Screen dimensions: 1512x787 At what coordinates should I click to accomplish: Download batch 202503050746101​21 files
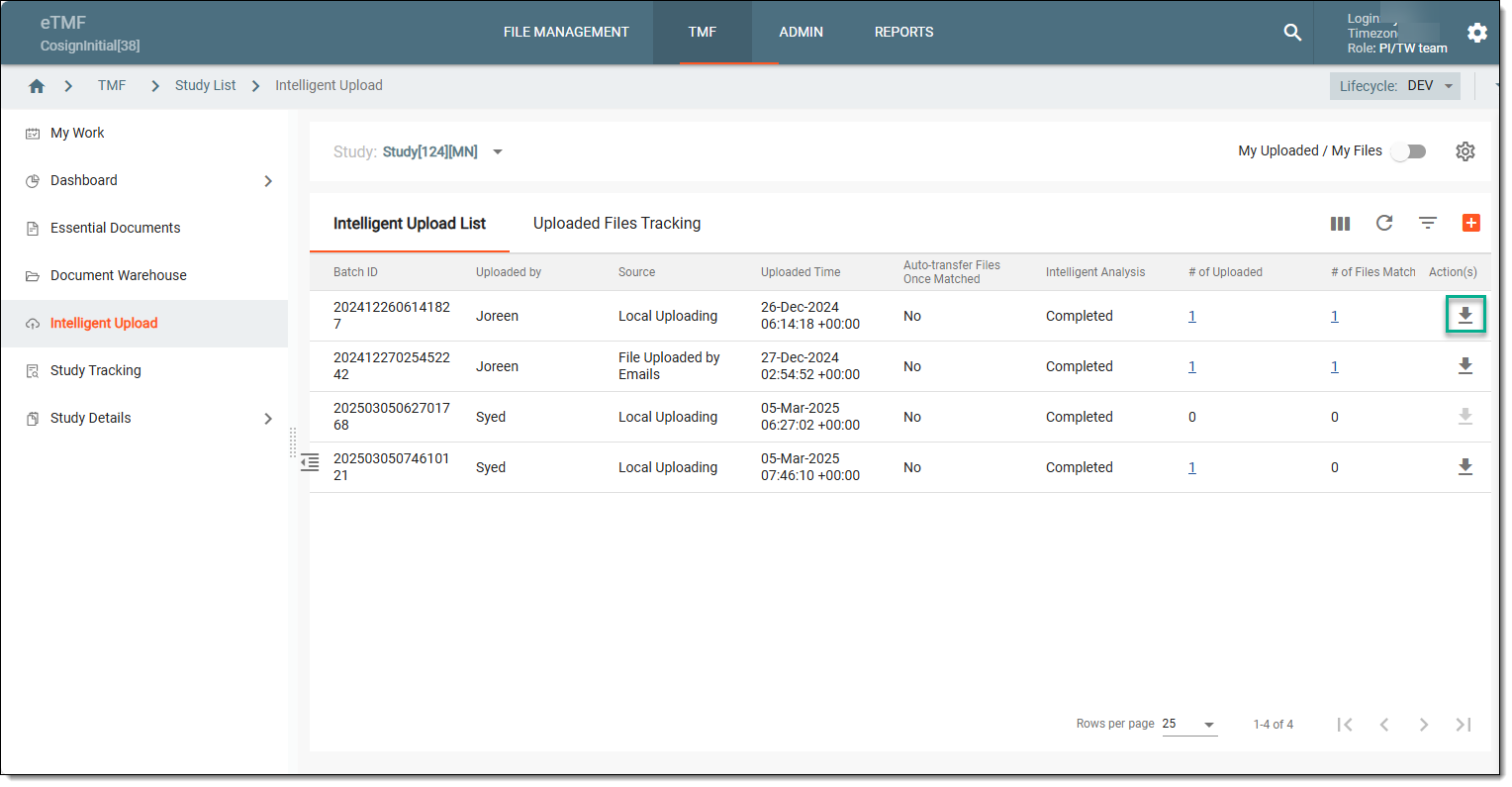point(1465,467)
